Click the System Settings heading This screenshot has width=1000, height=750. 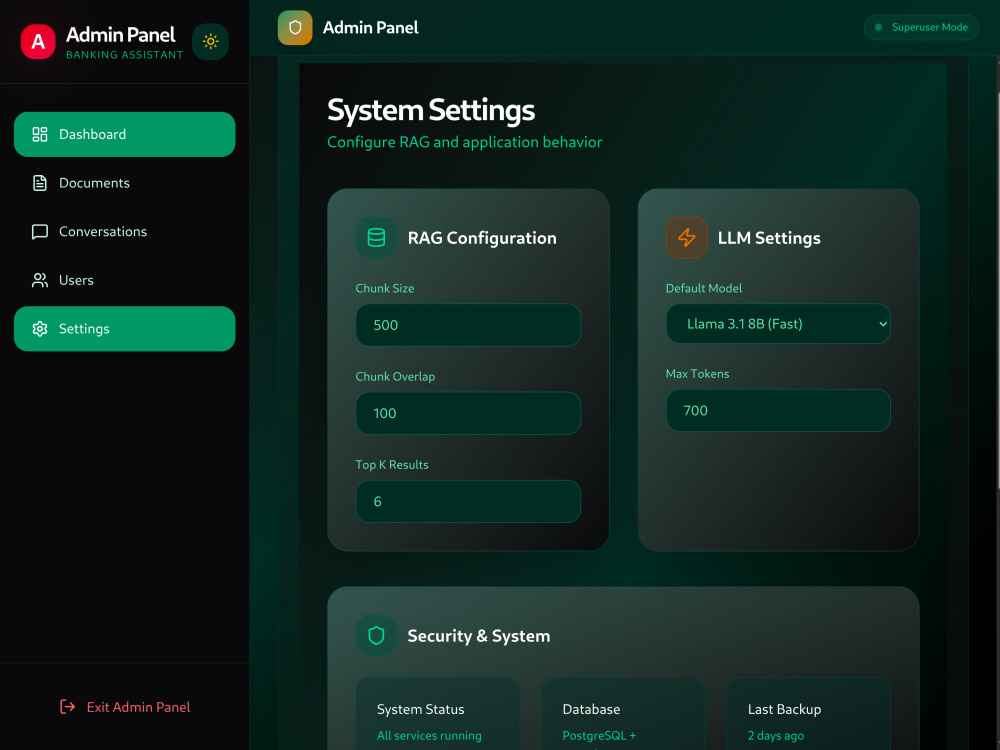(x=431, y=110)
